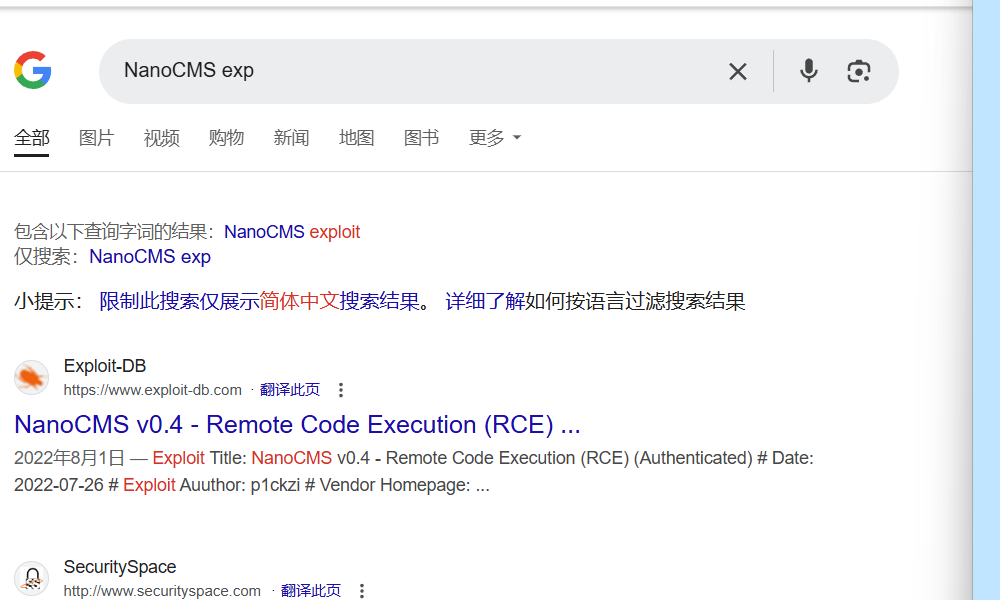Click the Exploit-DB site favicon
Image resolution: width=1000 pixels, height=600 pixels.
tap(32, 377)
